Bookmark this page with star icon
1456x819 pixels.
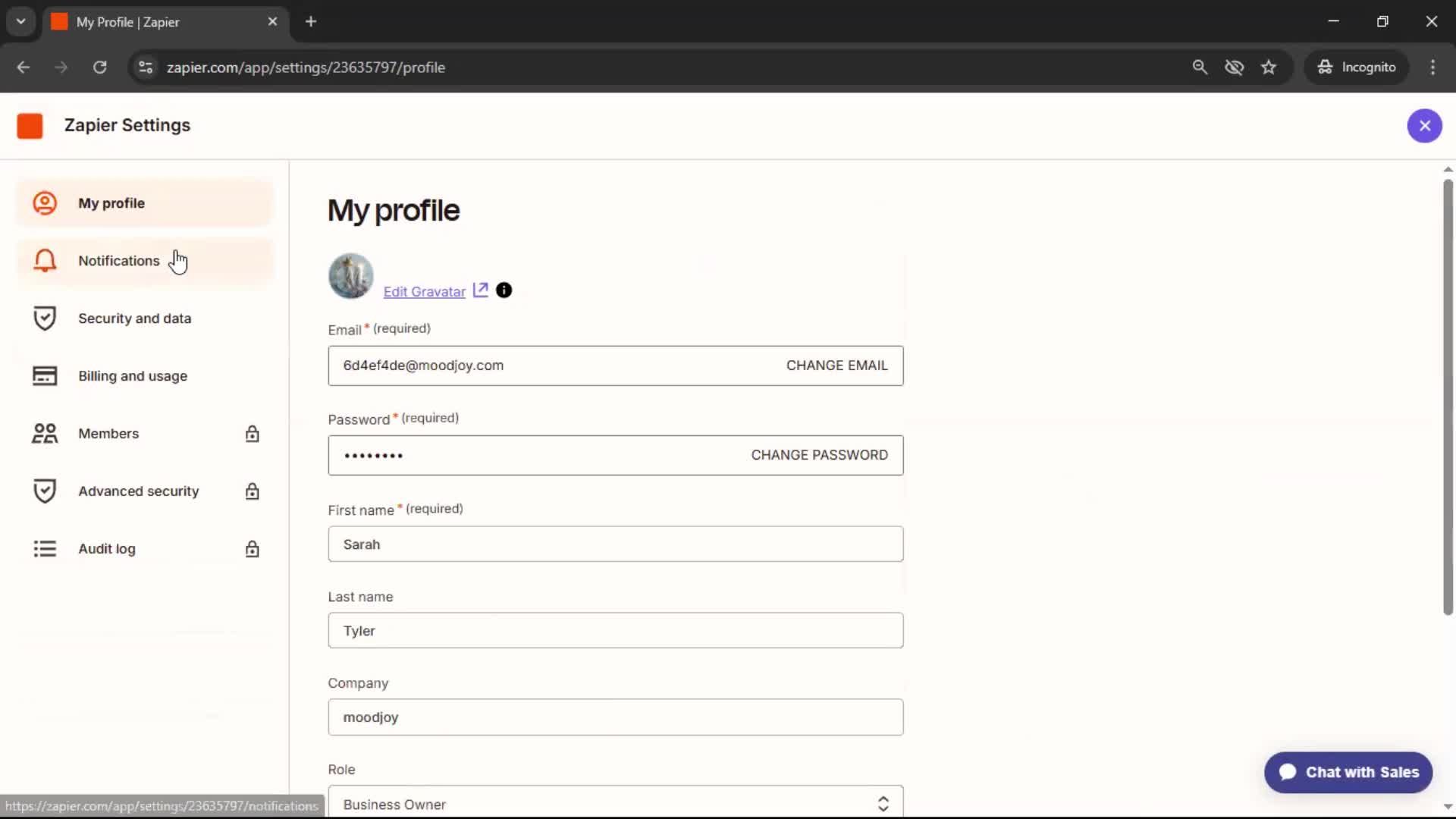tap(1269, 67)
